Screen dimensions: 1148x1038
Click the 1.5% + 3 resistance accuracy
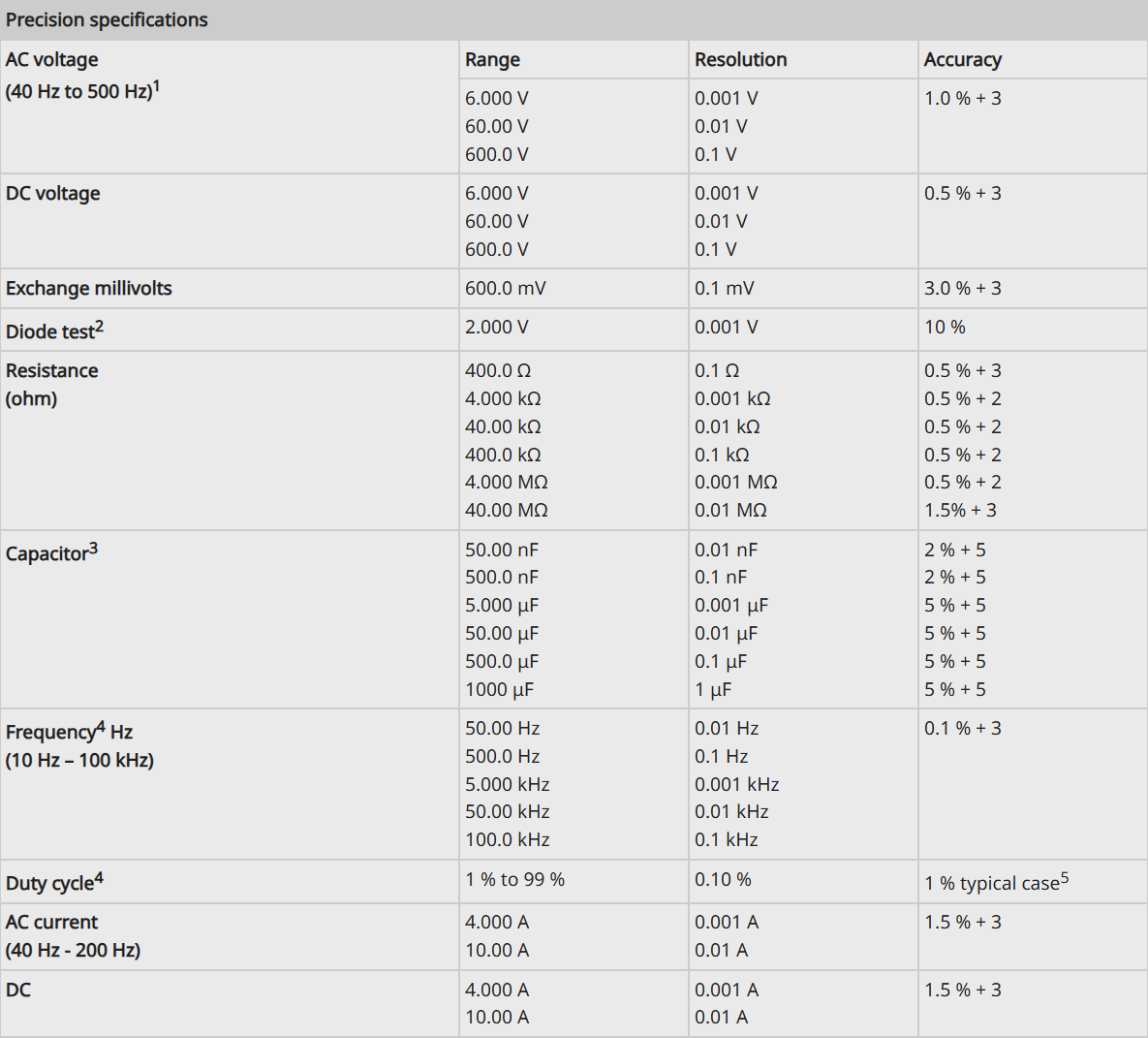click(x=960, y=511)
